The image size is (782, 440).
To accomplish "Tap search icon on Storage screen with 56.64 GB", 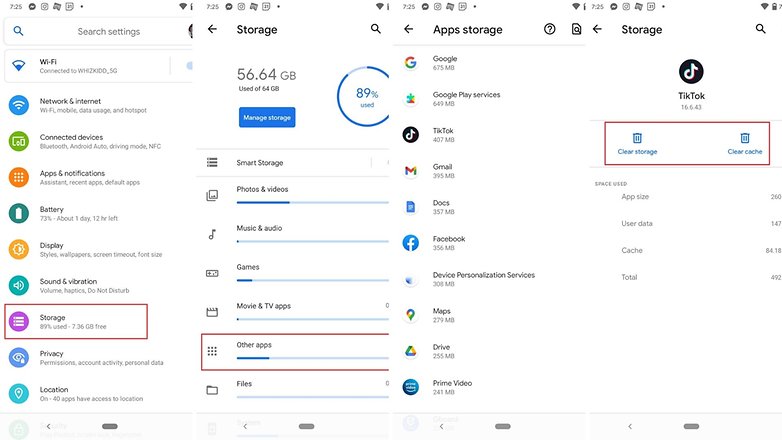I will [376, 29].
